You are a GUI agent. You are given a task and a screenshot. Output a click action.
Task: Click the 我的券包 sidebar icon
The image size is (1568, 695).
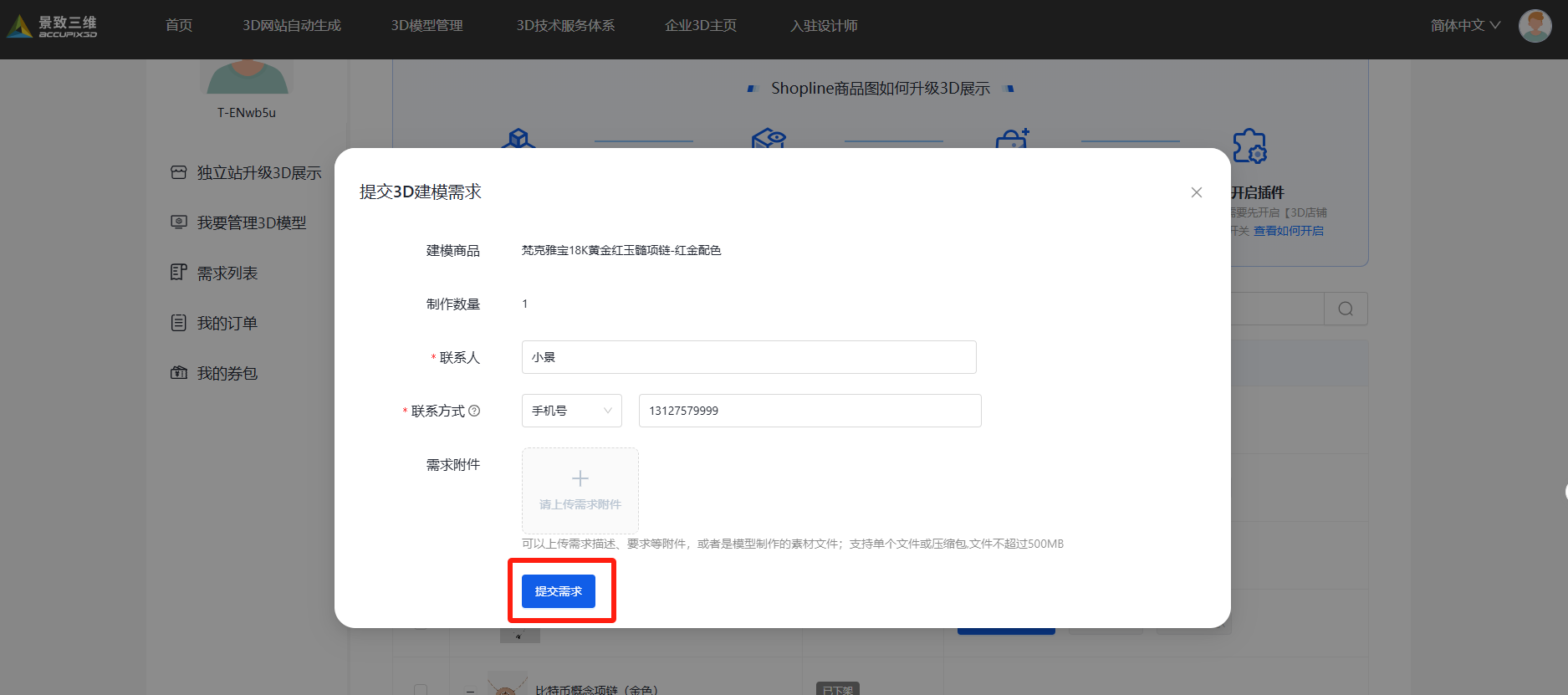179,373
